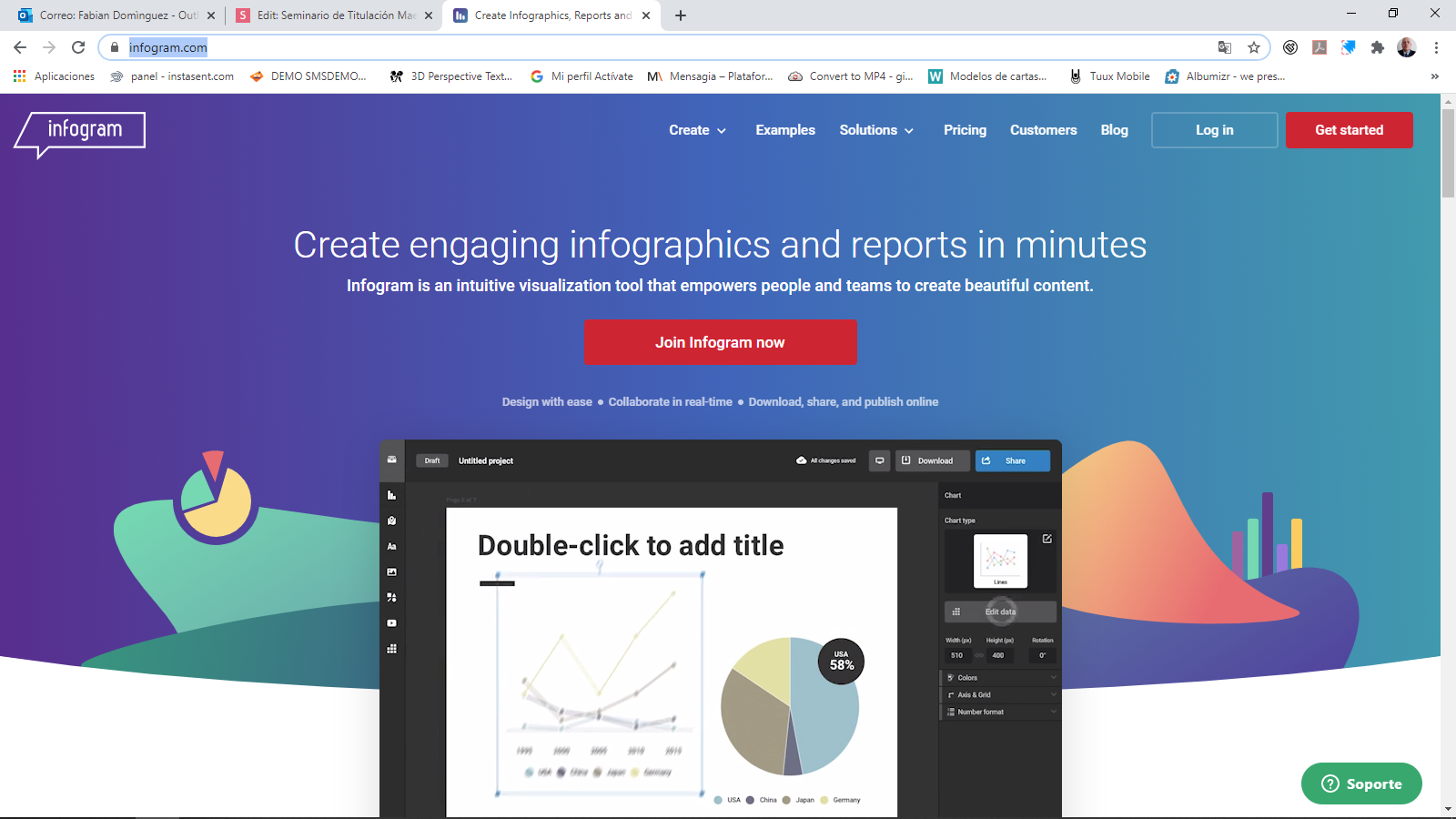Viewport: 1456px width, 819px height.
Task: Click the Untitled project name in preview
Action: (486, 460)
